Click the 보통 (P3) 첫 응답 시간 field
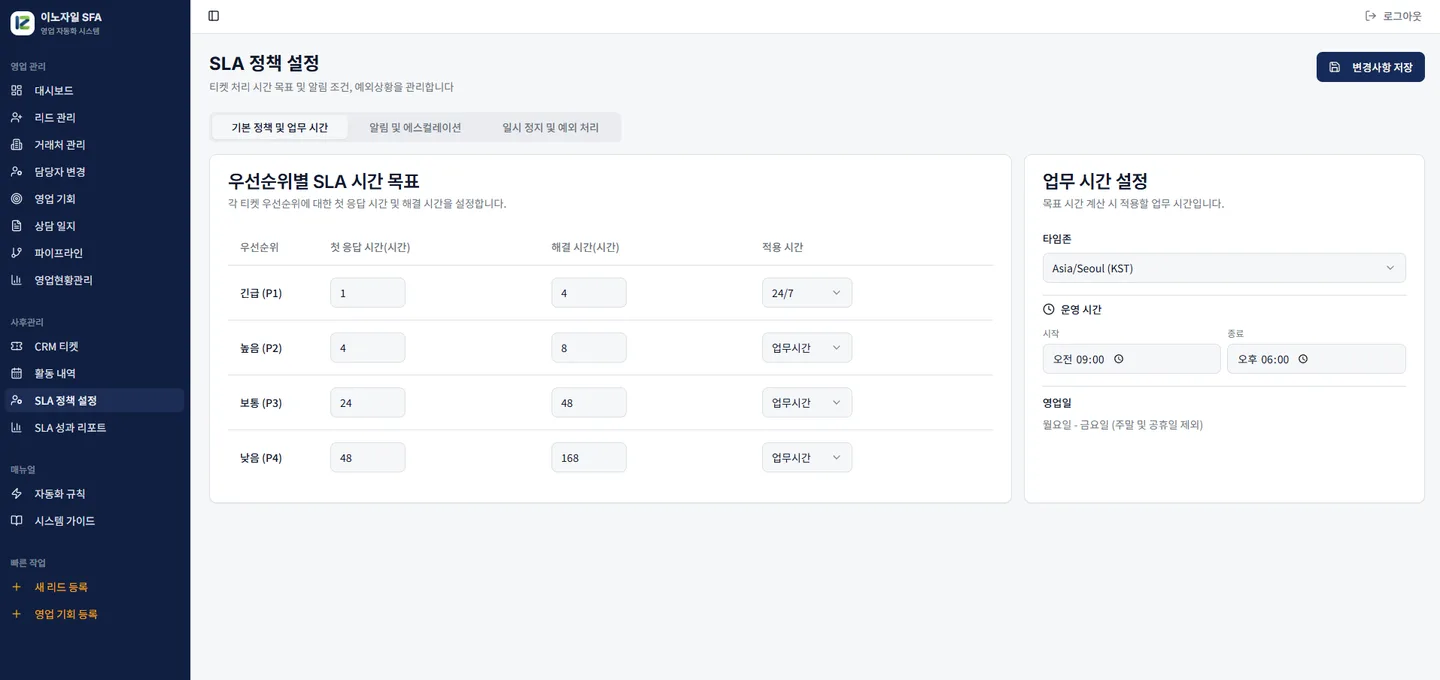This screenshot has height=680, width=1440. (x=368, y=403)
